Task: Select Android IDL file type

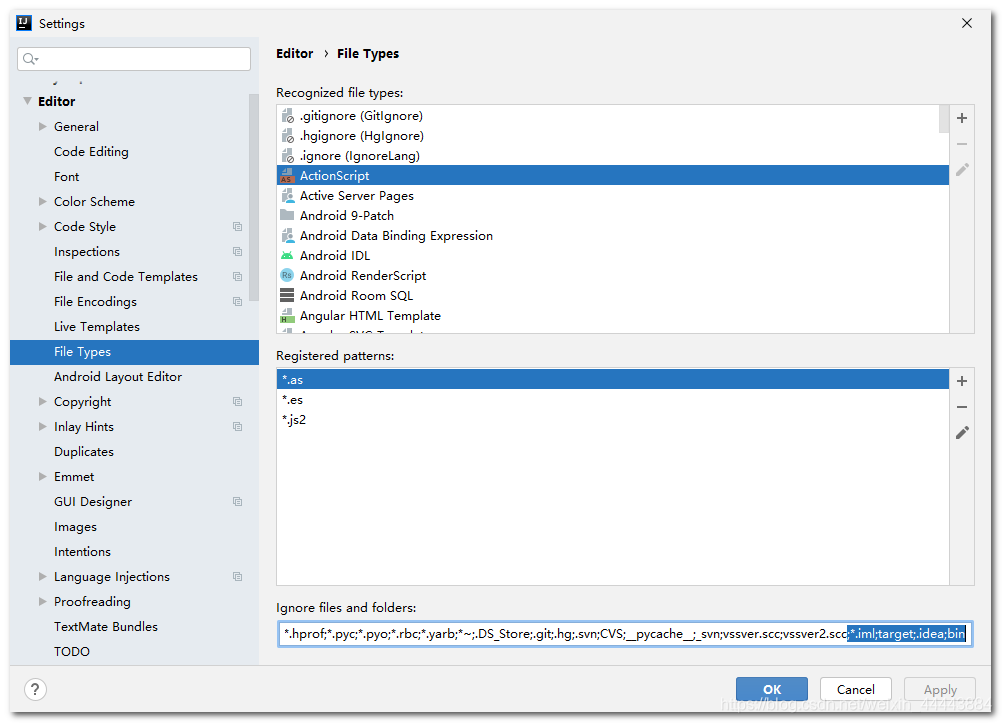Action: click(335, 256)
